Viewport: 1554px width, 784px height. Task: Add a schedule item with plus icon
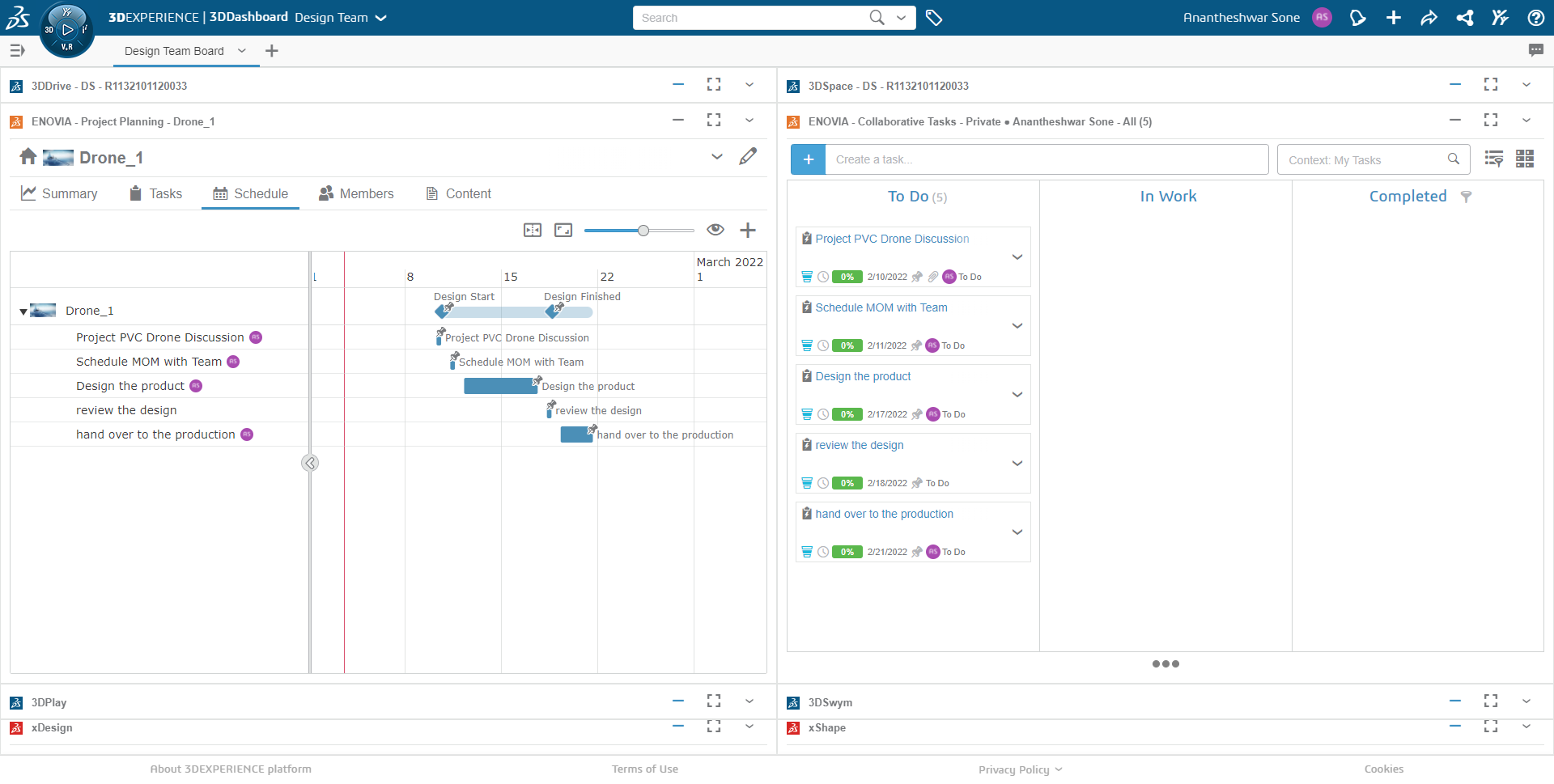[x=748, y=230]
